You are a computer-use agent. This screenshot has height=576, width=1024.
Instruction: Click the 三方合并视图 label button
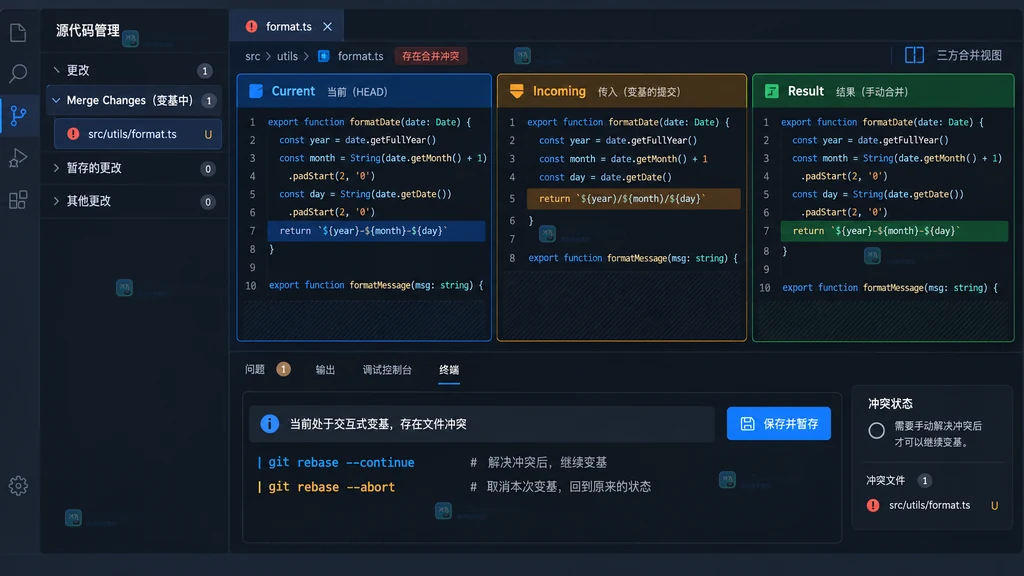click(x=969, y=56)
